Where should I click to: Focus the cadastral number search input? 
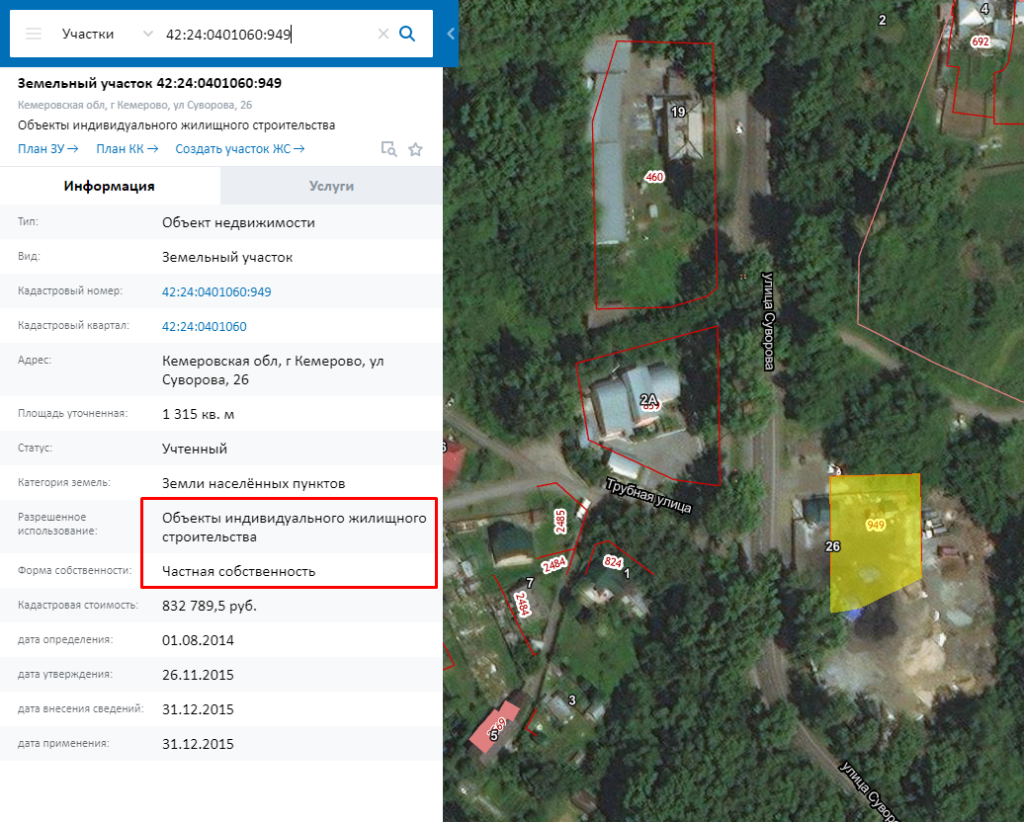click(265, 34)
